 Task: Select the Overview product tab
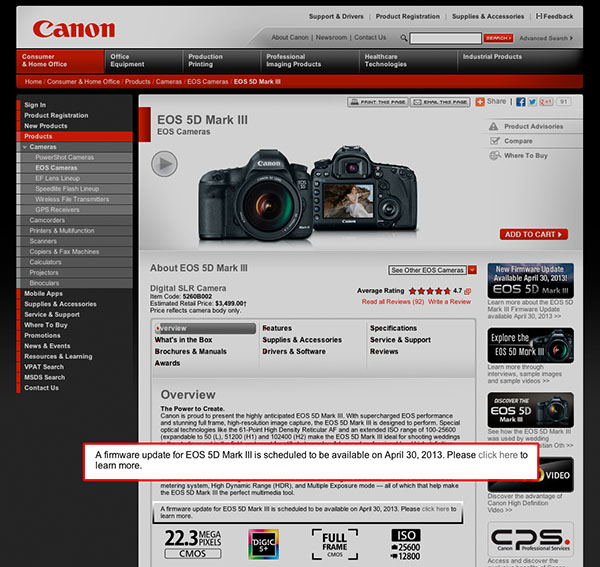coord(205,328)
